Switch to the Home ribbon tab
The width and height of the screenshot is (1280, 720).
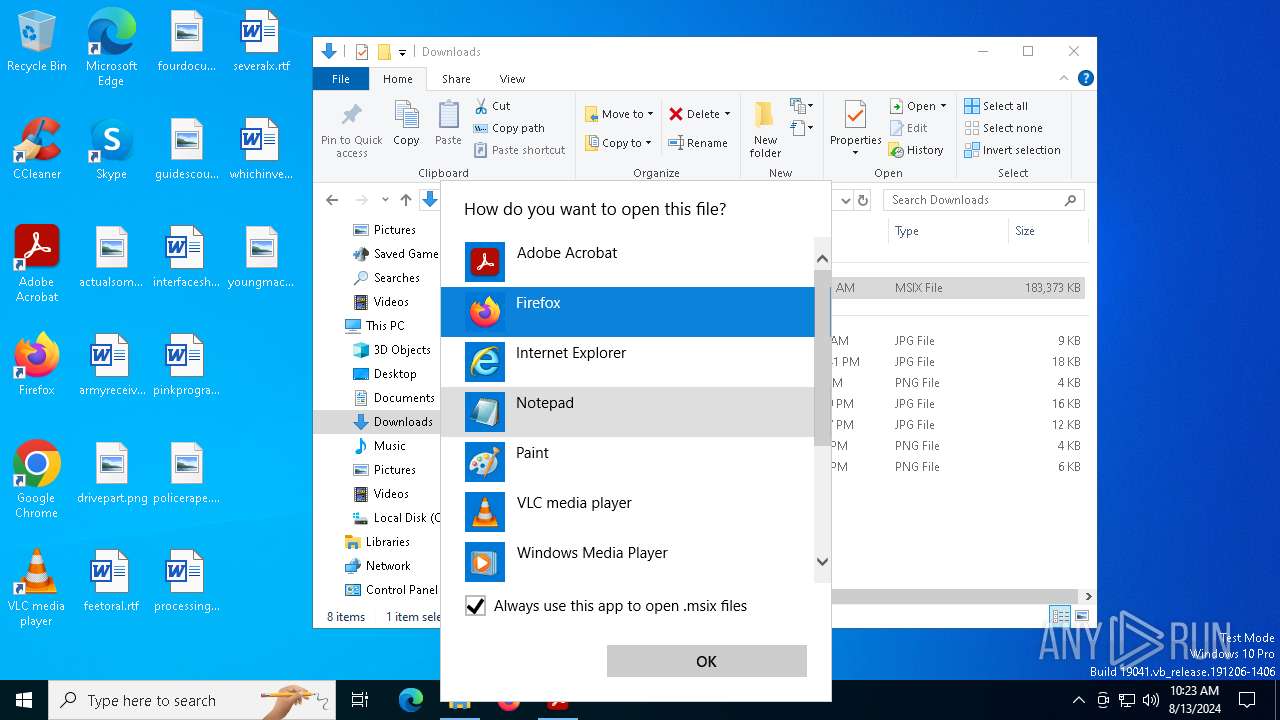(x=397, y=79)
